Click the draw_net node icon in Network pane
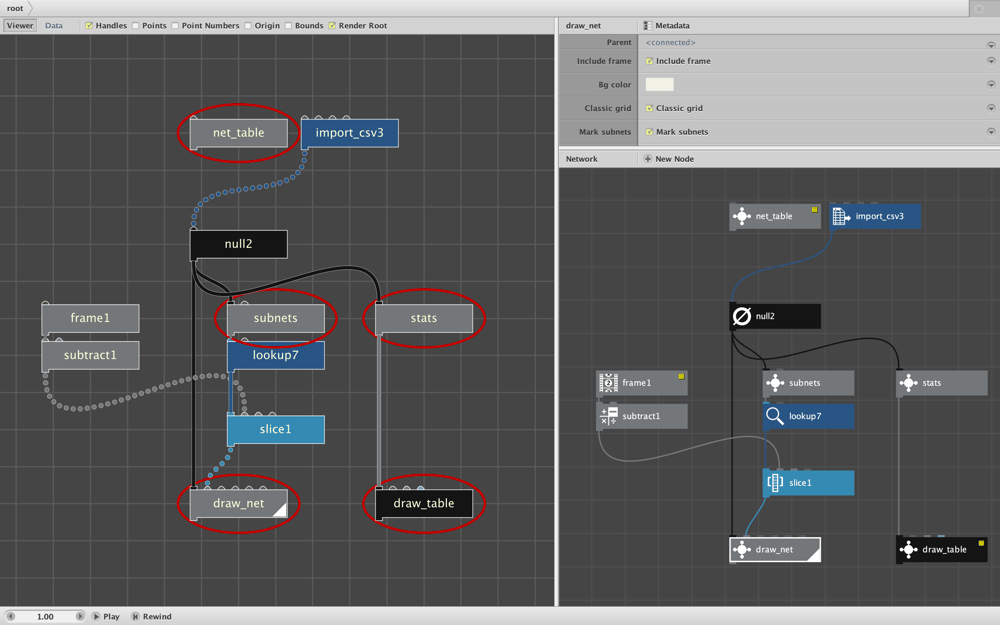Viewport: 1000px width, 625px height. point(742,549)
